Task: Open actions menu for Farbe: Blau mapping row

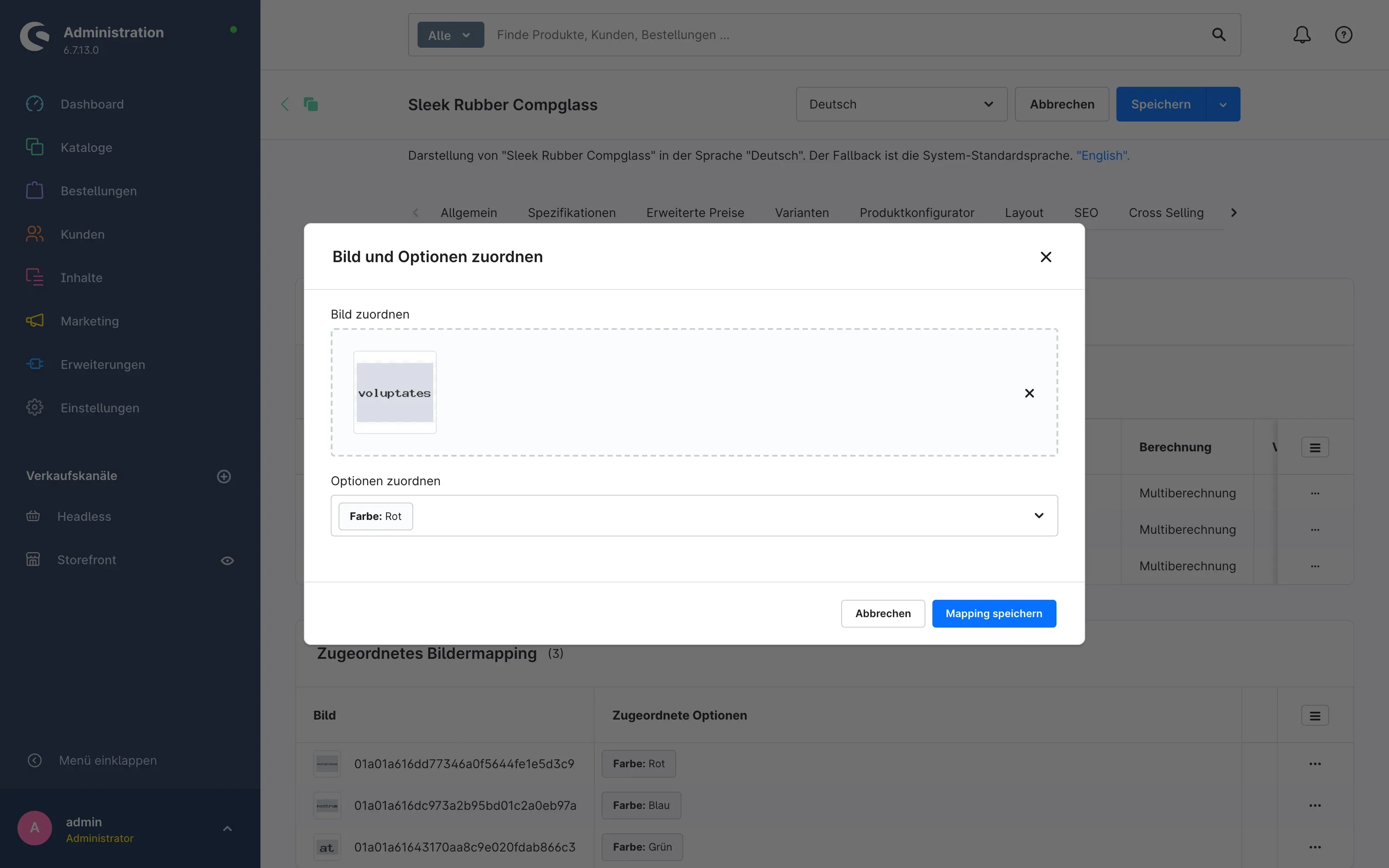Action: tap(1314, 806)
